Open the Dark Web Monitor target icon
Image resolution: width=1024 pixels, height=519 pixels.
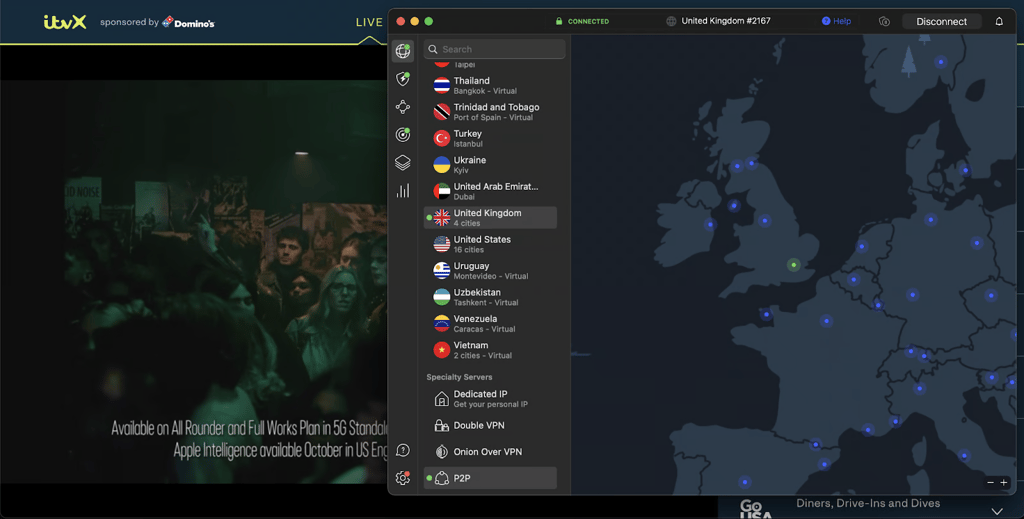pyautogui.click(x=403, y=134)
